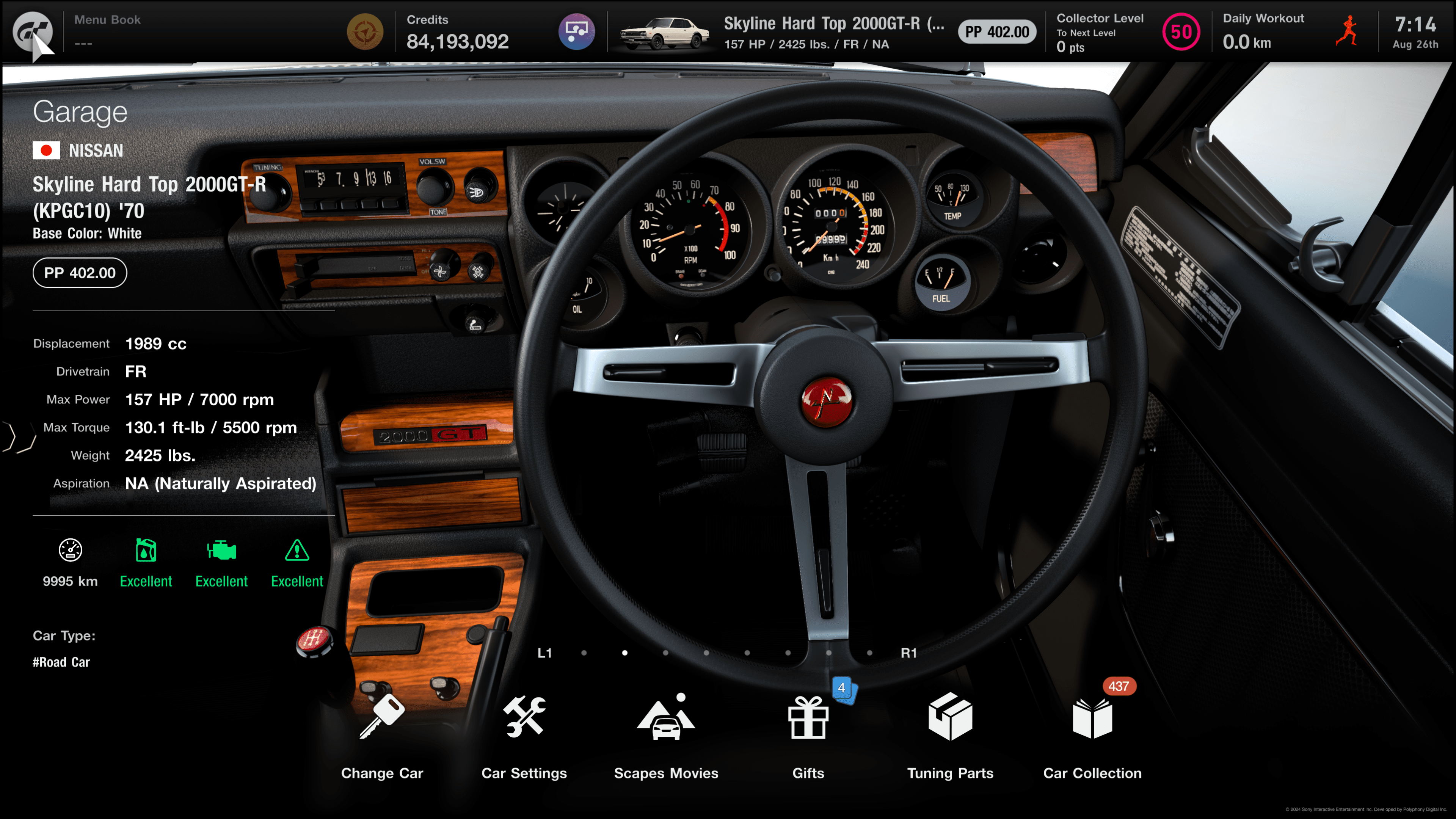Screen dimensions: 1456x819
Task: Go to next page with R1
Action: pos(908,653)
